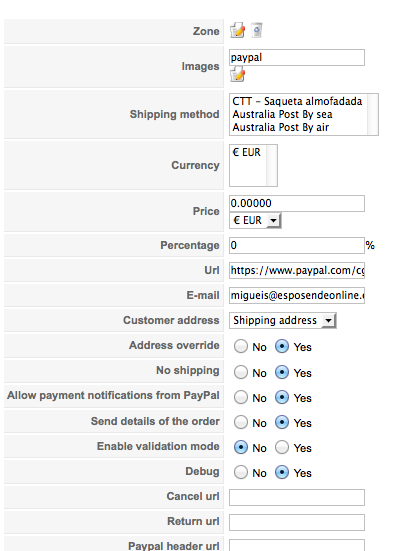396x551 pixels.
Task: Set No shipping to No
Action: pos(241,372)
